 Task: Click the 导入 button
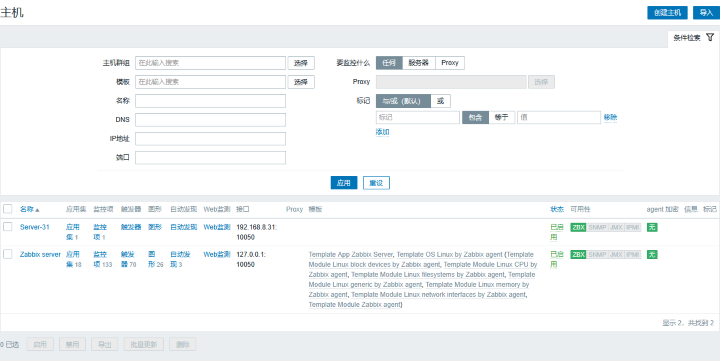coord(706,13)
